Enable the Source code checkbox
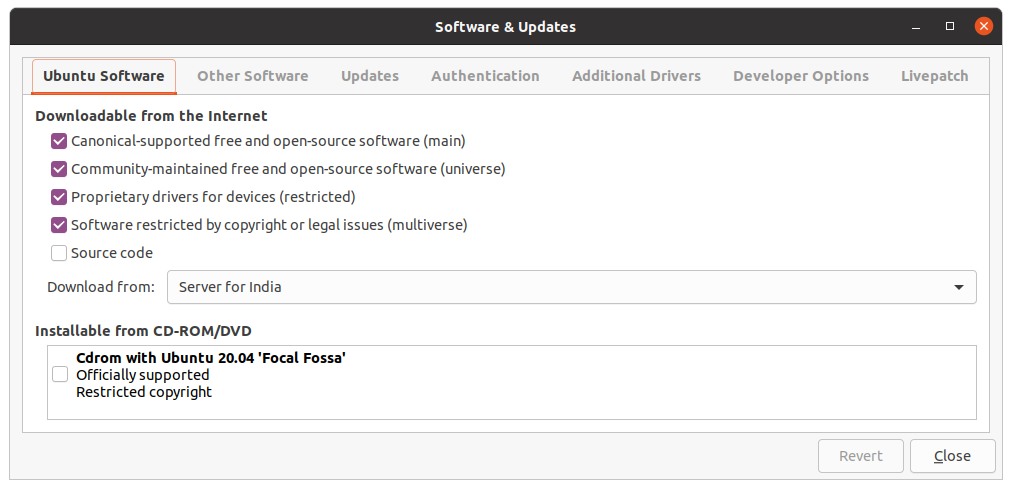Screen dimensions: 1012x489 (x=59, y=253)
